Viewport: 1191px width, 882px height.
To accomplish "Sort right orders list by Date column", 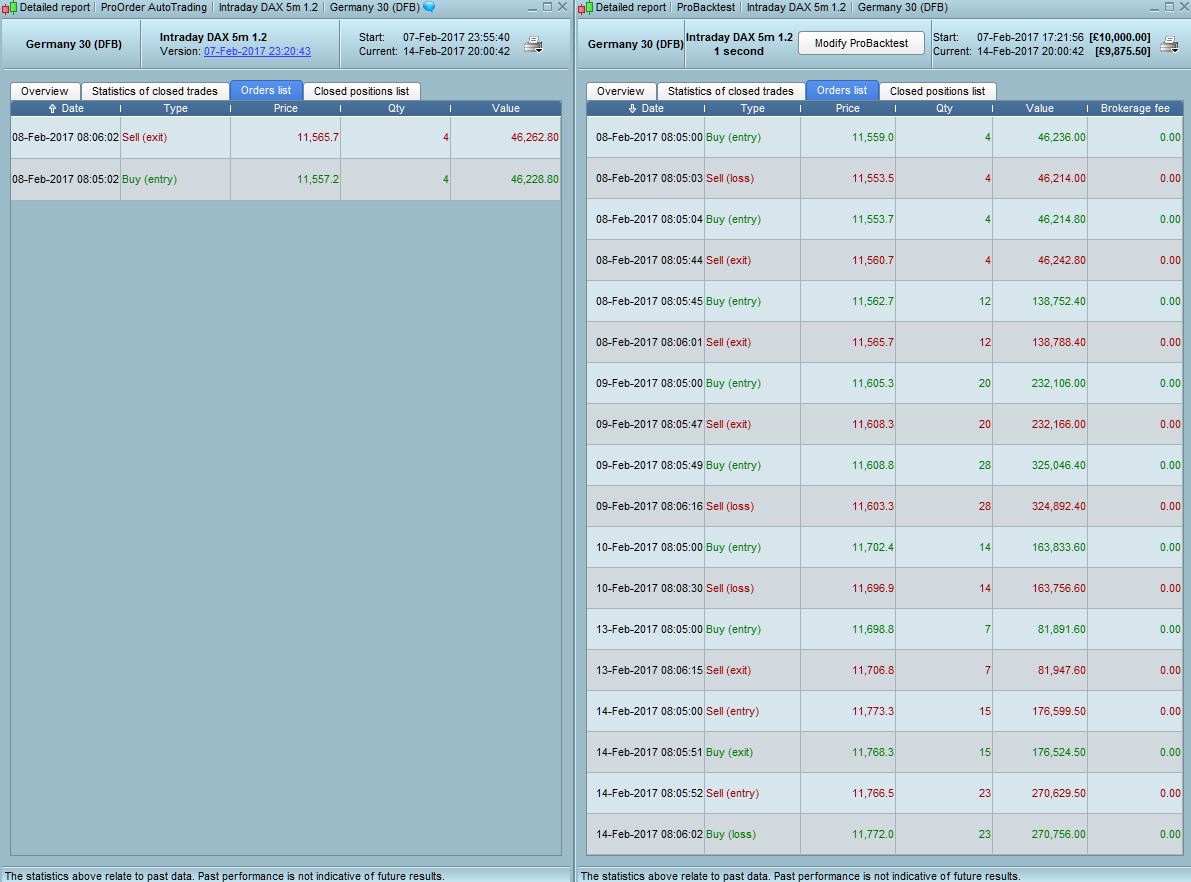I will click(646, 109).
